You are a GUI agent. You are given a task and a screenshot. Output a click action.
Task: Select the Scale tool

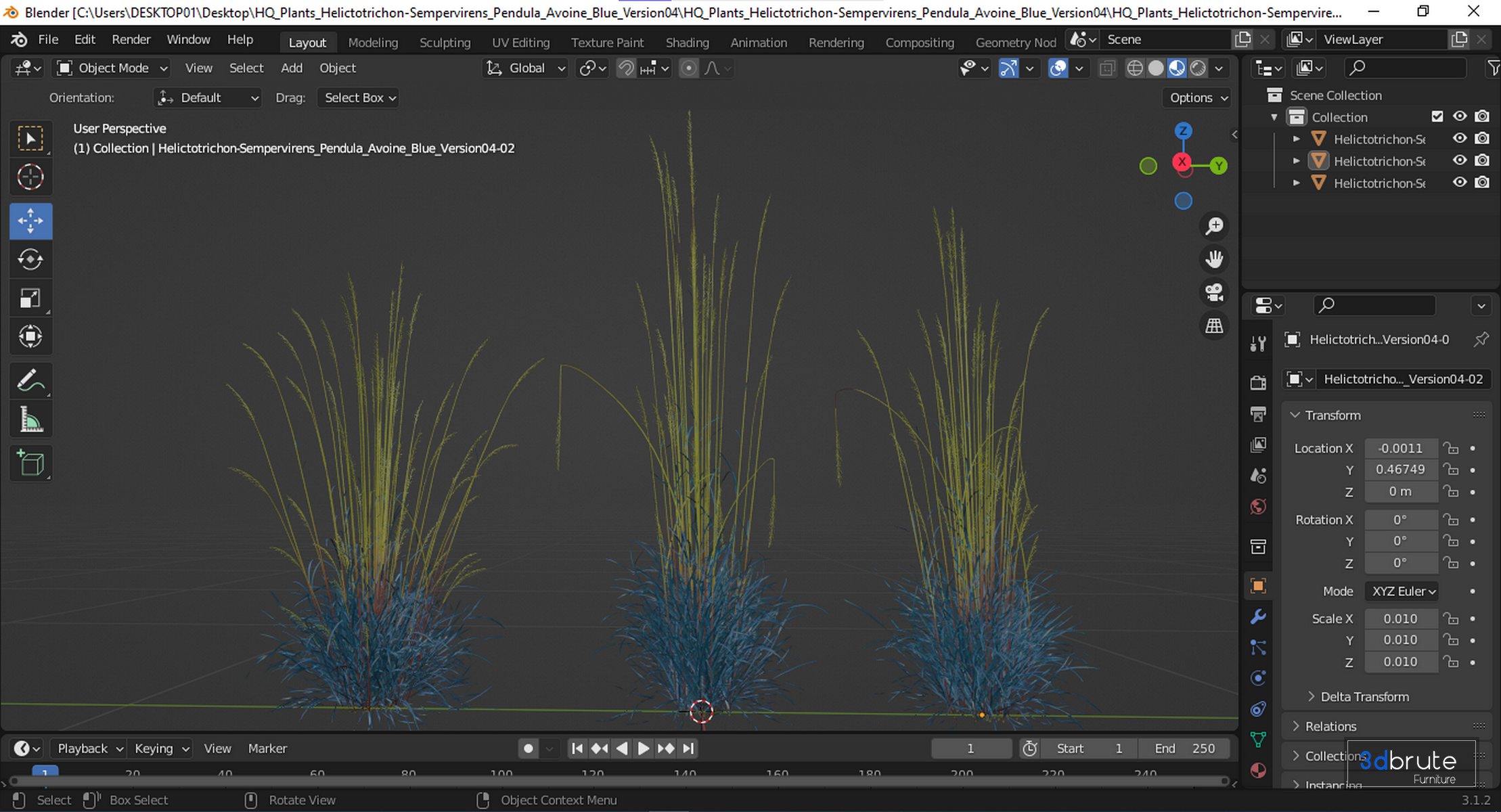[x=30, y=298]
